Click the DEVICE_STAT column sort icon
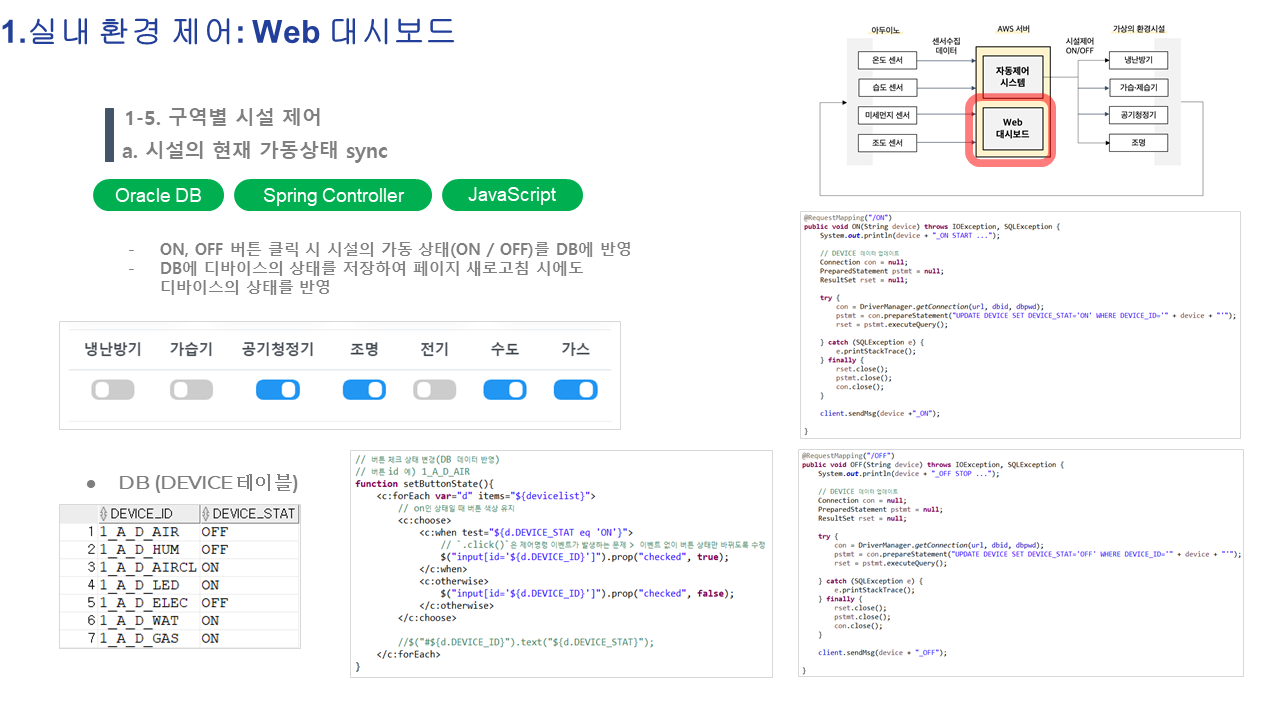Screen dimensions: 1280x720 pos(207,514)
